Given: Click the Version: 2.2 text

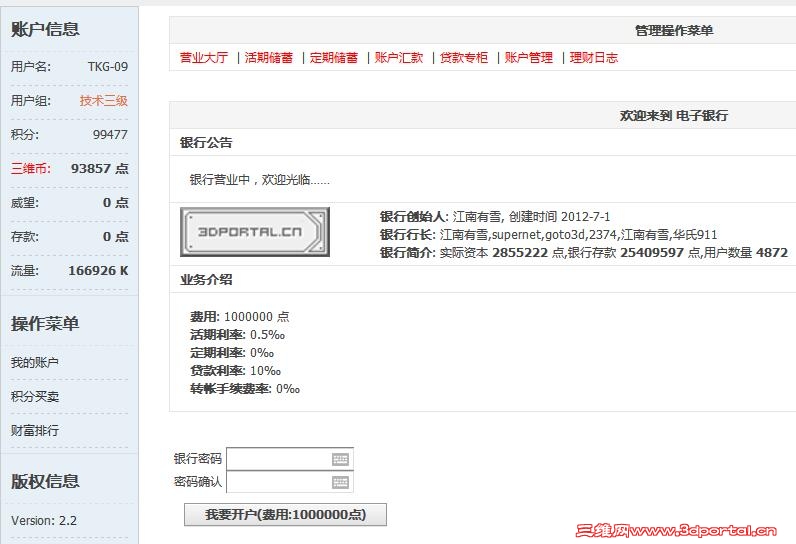Looking at the screenshot, I should coord(44,521).
